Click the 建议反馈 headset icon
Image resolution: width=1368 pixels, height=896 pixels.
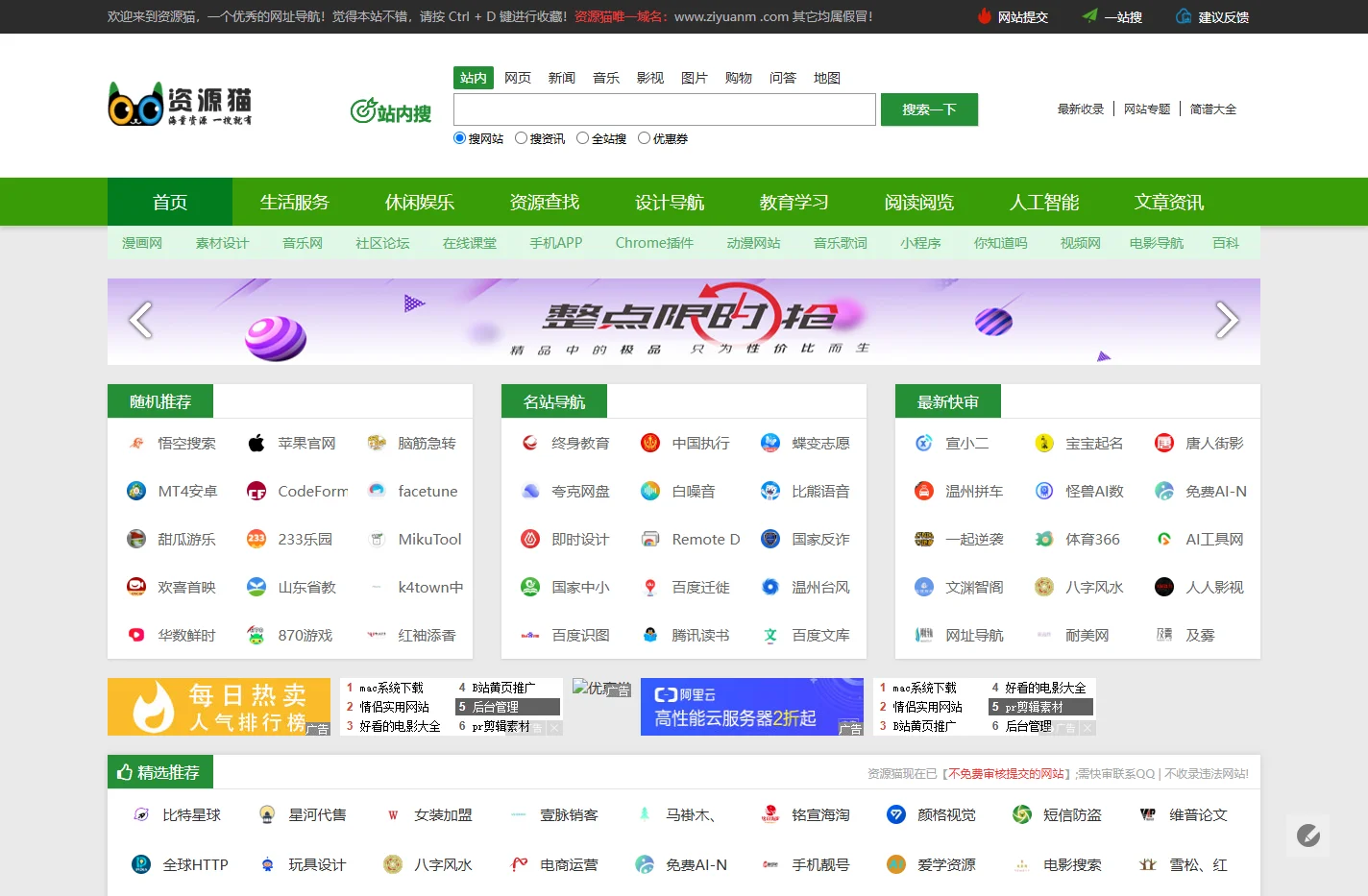1185,16
